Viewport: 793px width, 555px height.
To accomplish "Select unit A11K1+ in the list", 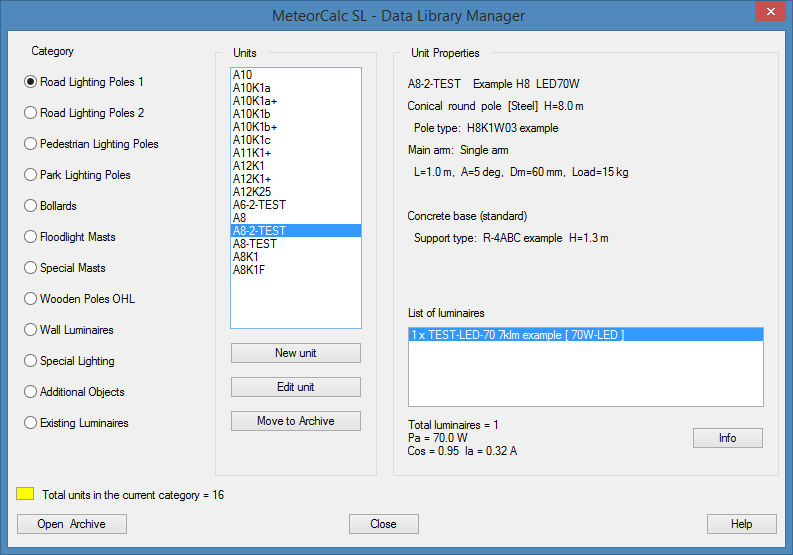I will [296, 153].
